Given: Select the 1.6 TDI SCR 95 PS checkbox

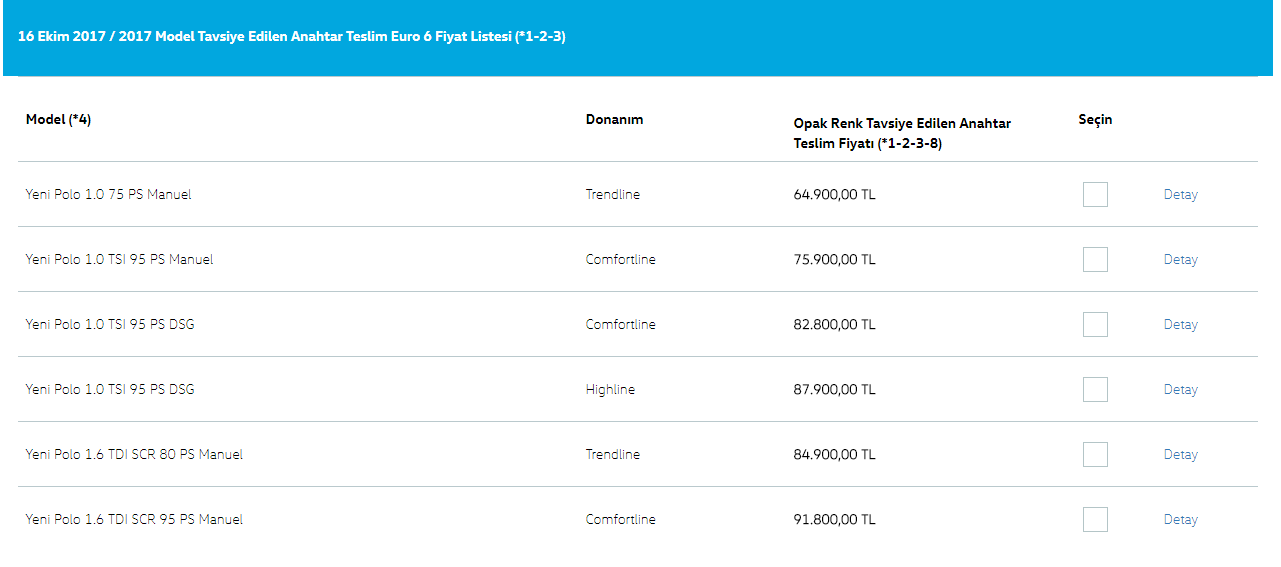Looking at the screenshot, I should tap(1095, 519).
